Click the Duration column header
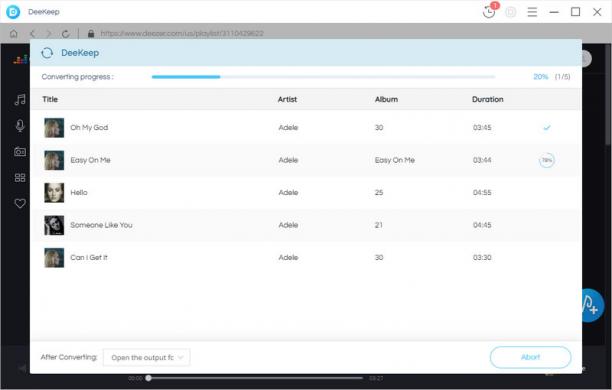This screenshot has height=390, width=612. (x=487, y=99)
